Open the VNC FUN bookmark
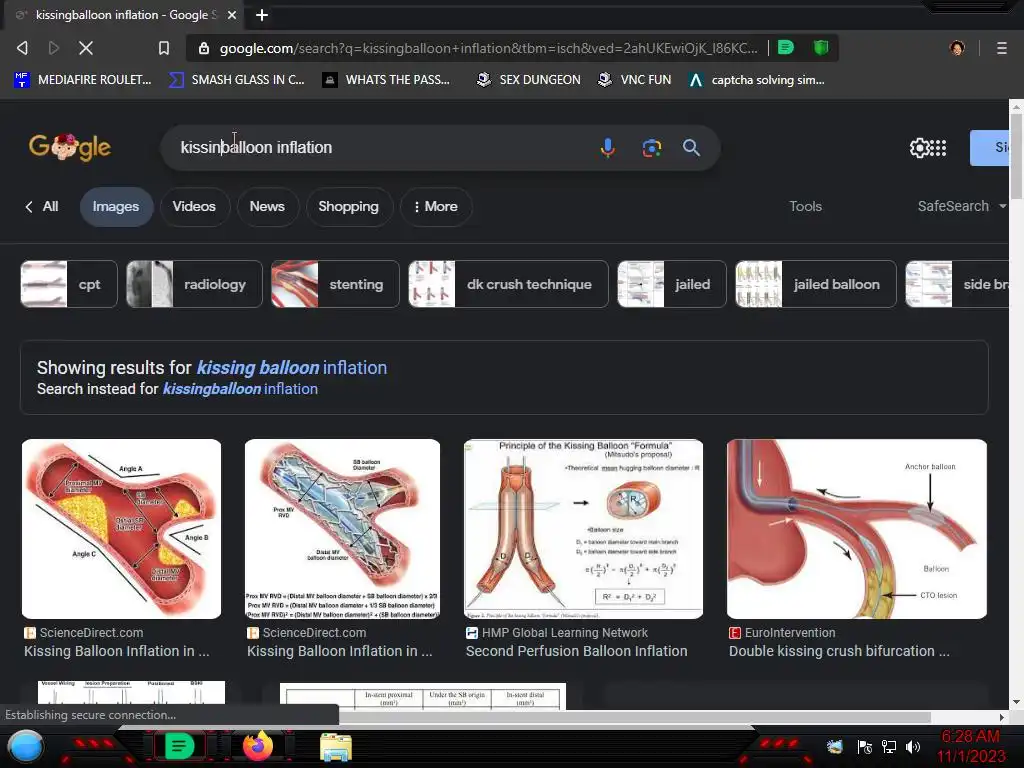This screenshot has width=1024, height=768. coord(635,80)
